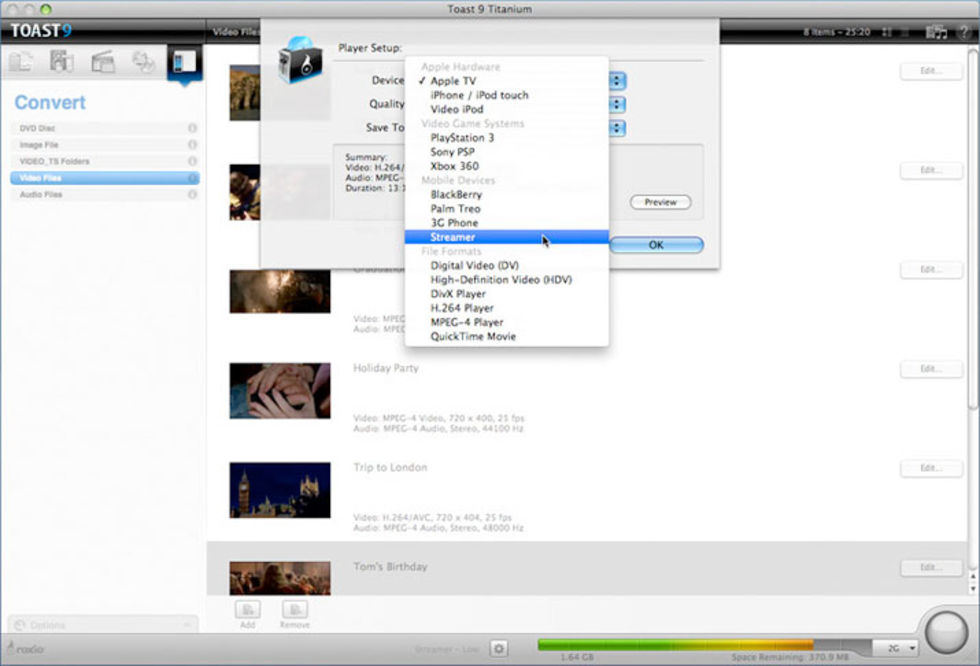
Task: Click the Remove files icon
Action: pos(294,610)
